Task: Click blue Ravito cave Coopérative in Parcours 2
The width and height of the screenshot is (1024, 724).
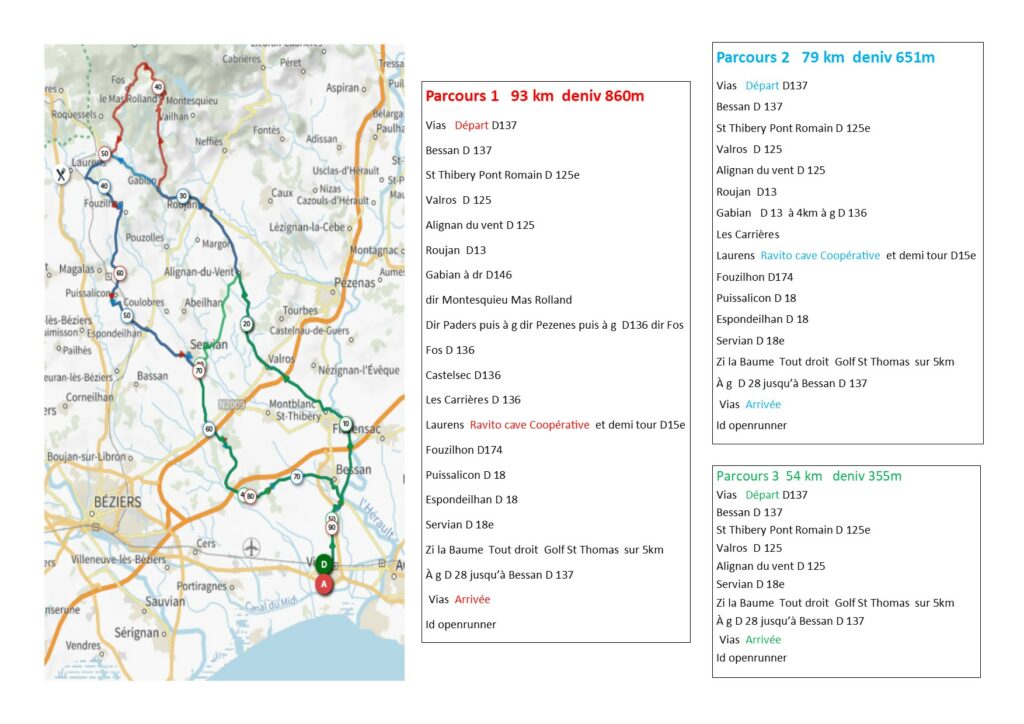Action: 820,255
